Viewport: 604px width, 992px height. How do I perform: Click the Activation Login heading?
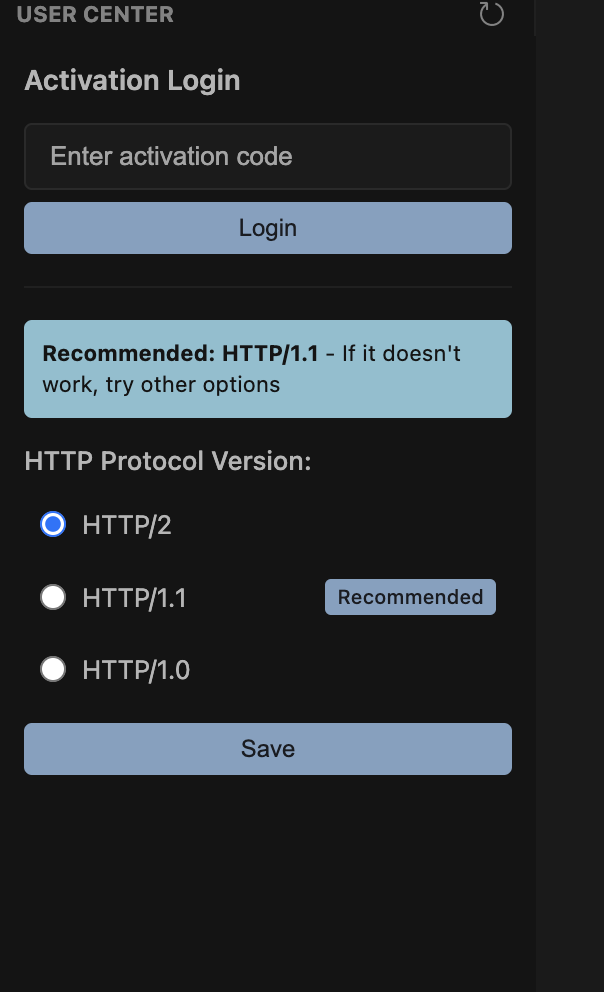coord(132,81)
